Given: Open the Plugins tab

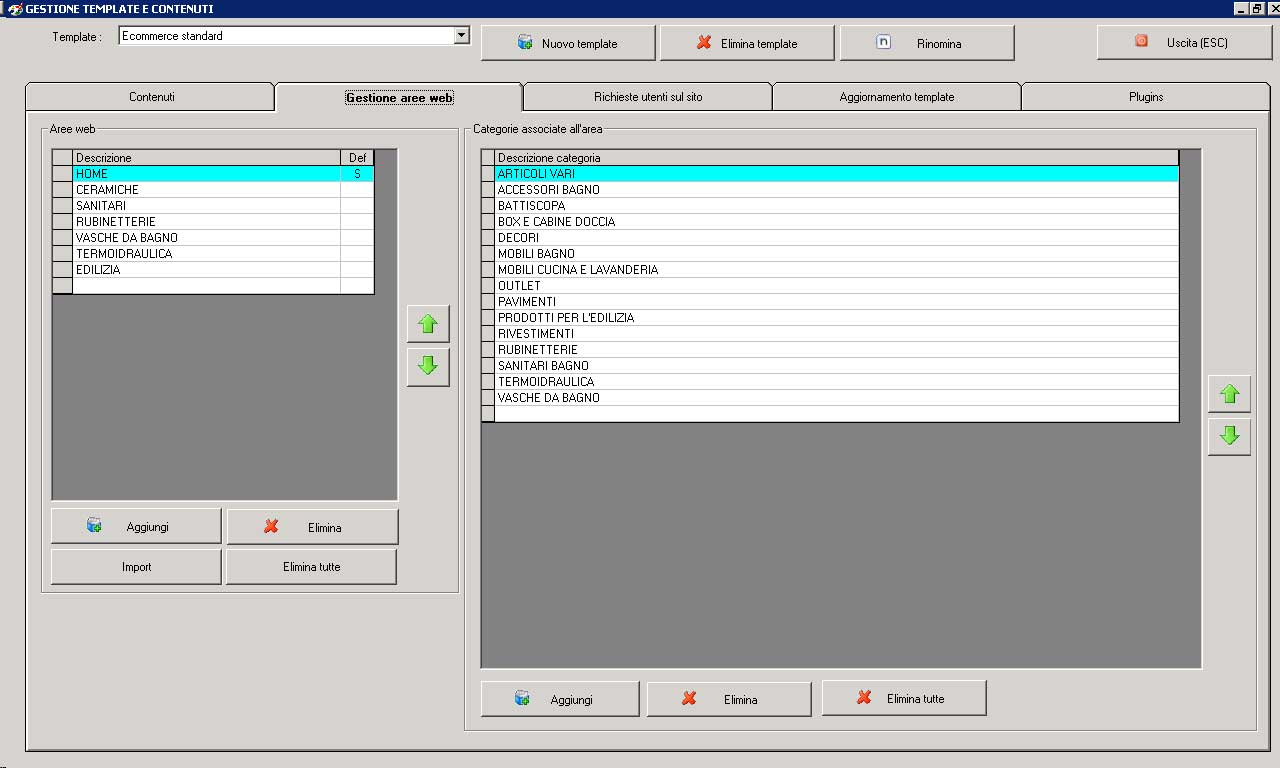Looking at the screenshot, I should pos(1146,97).
